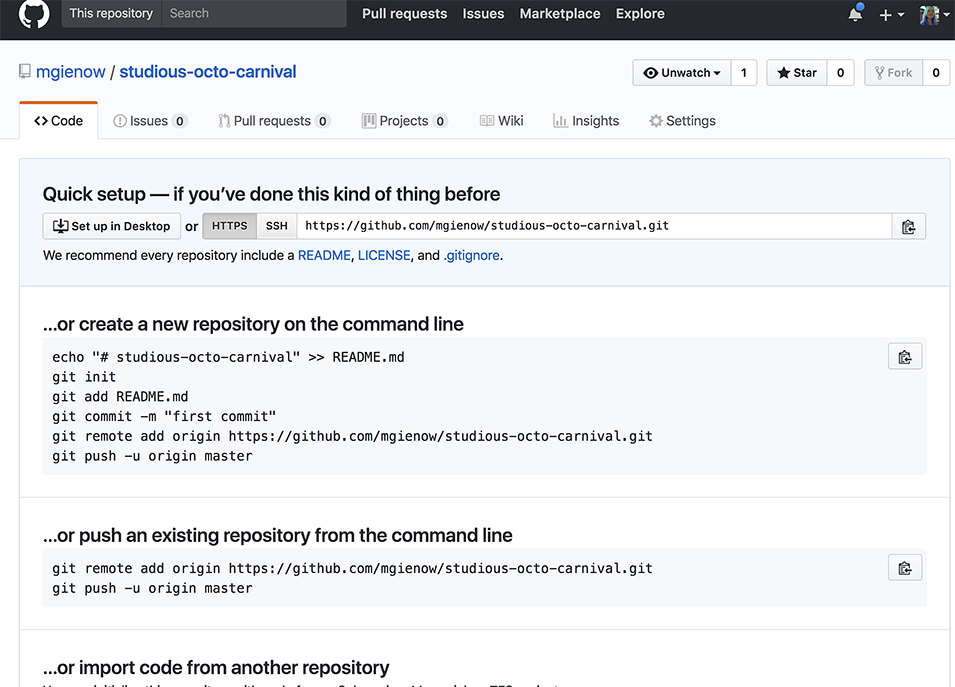Select the SSH protocol toggle
Viewport: 955px width, 687px height.
click(x=277, y=226)
